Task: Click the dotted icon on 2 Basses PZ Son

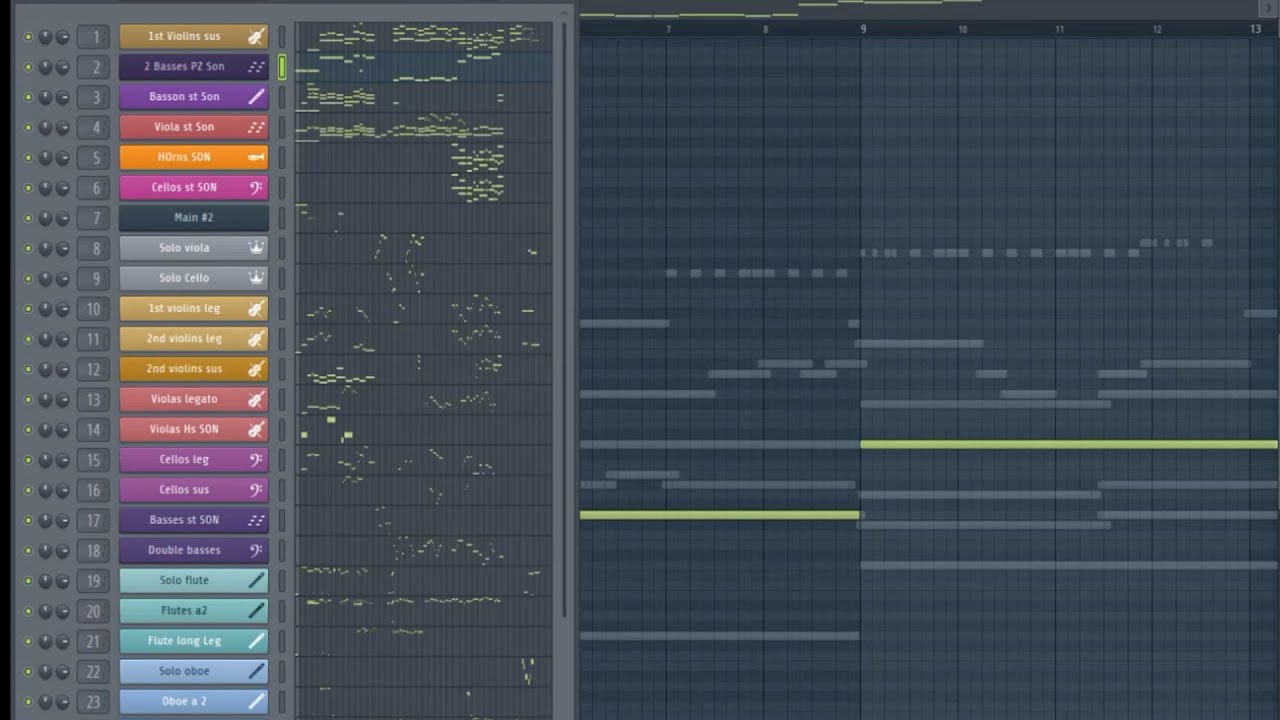Action: click(x=256, y=67)
